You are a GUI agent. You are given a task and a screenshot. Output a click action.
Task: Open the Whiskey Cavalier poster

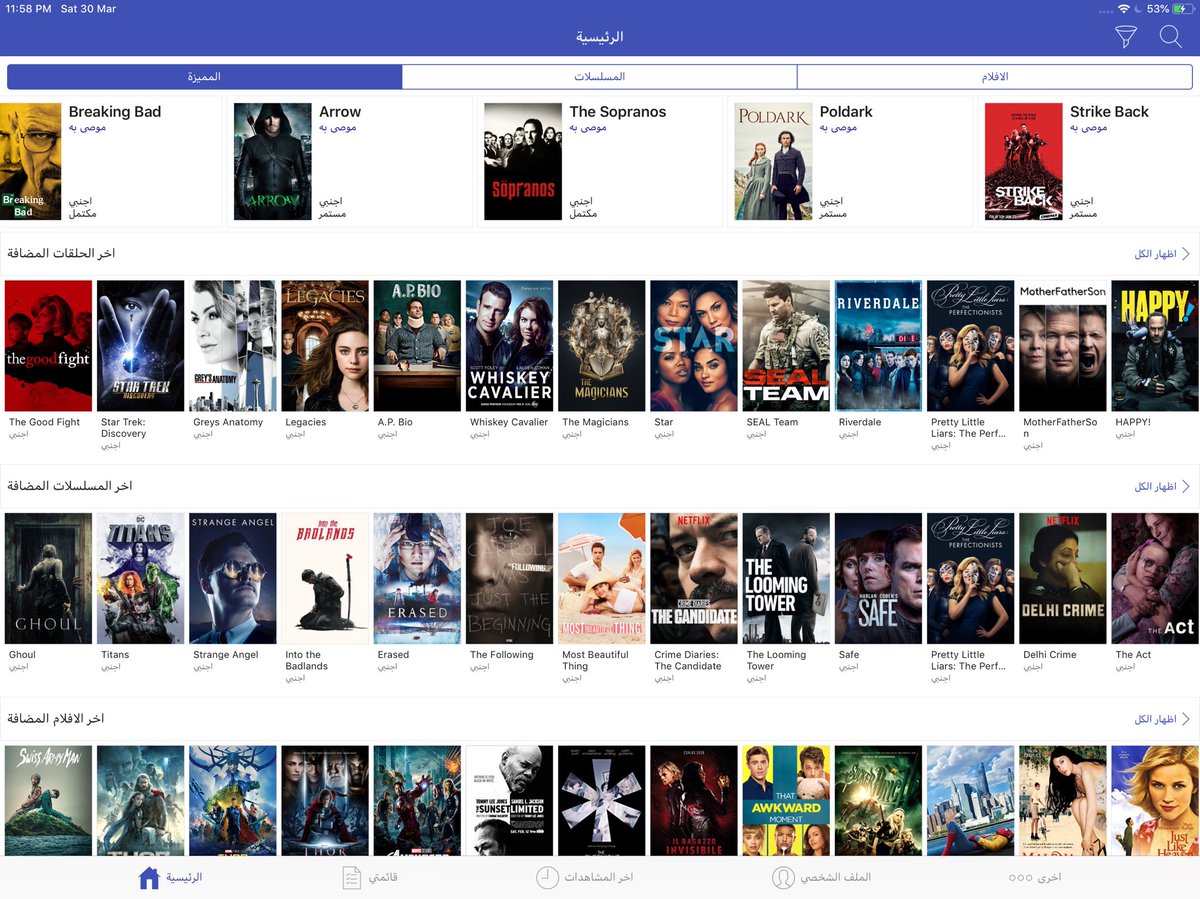pos(509,346)
